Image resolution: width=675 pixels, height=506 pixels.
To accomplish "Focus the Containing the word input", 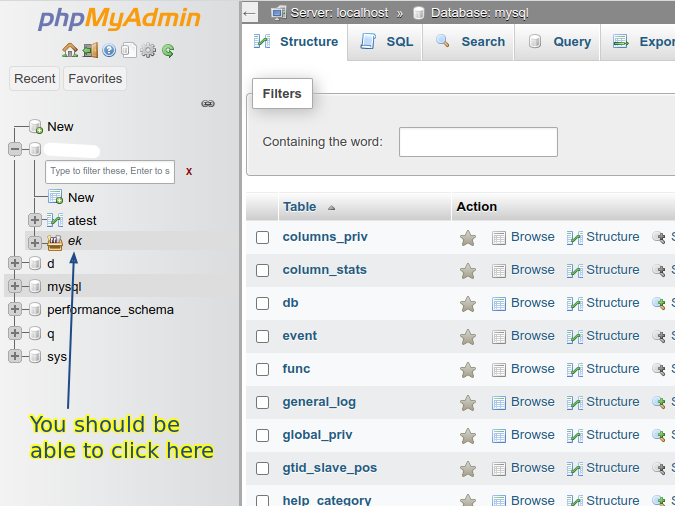I will click(478, 142).
